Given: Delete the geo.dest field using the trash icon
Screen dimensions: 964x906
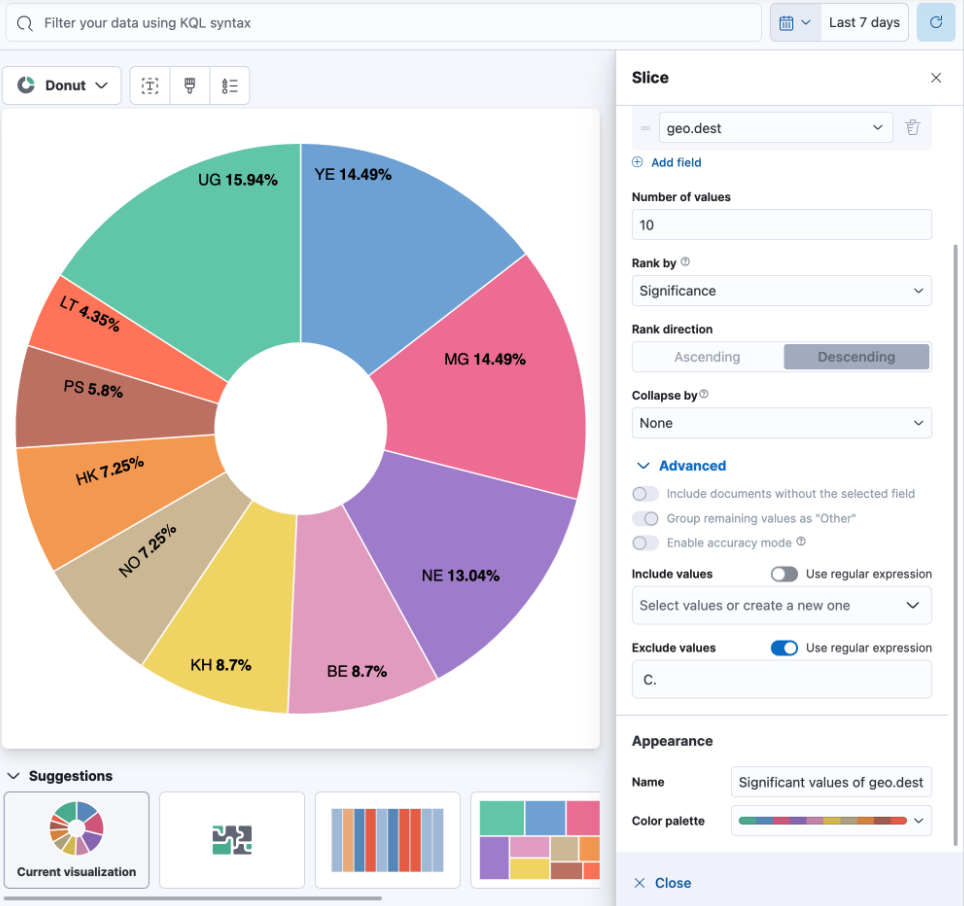Looking at the screenshot, I should coord(911,127).
